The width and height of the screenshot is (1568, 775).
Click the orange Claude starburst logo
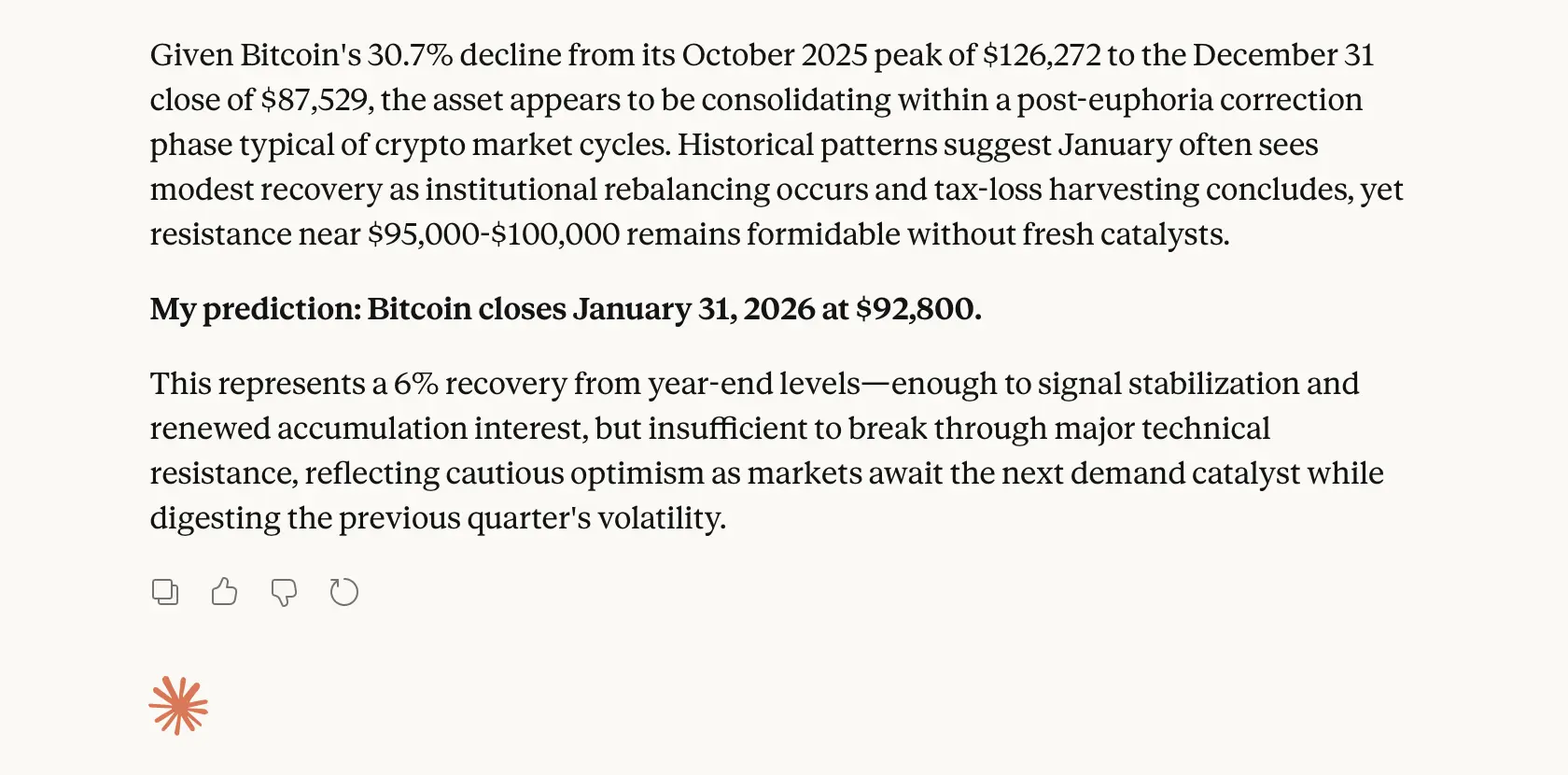click(178, 705)
